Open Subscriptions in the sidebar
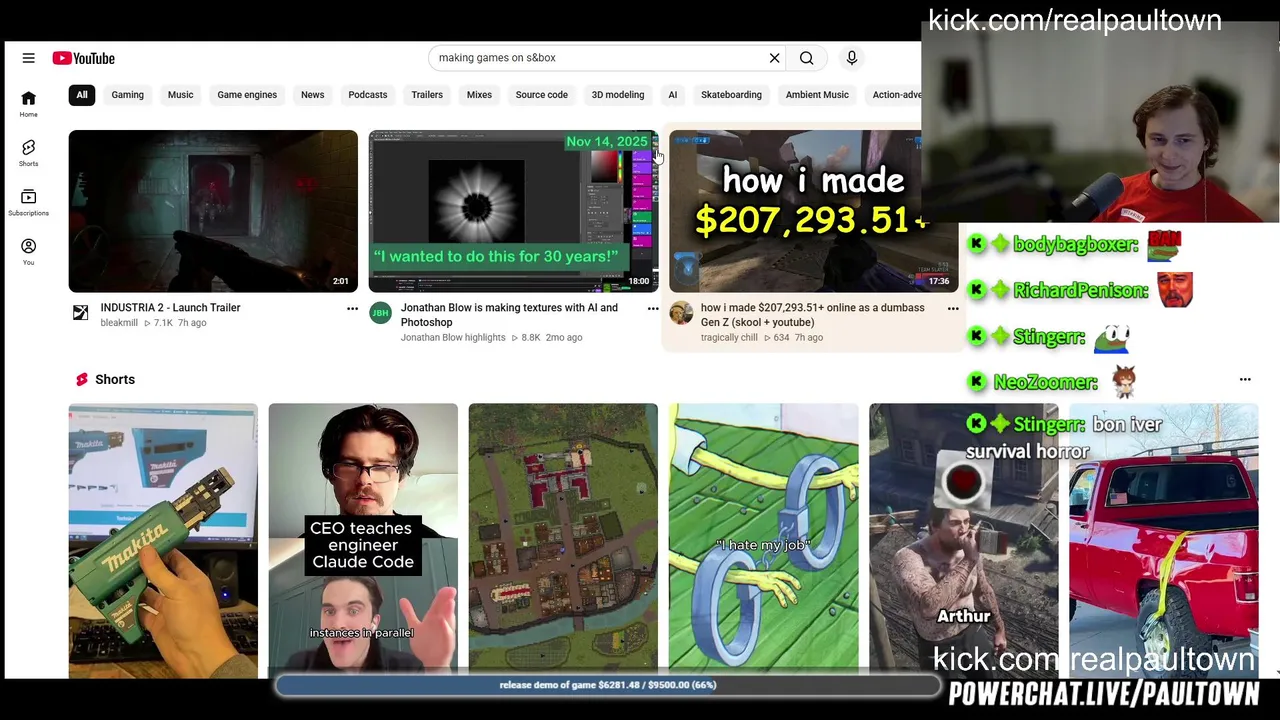The image size is (1280, 720). [x=28, y=203]
